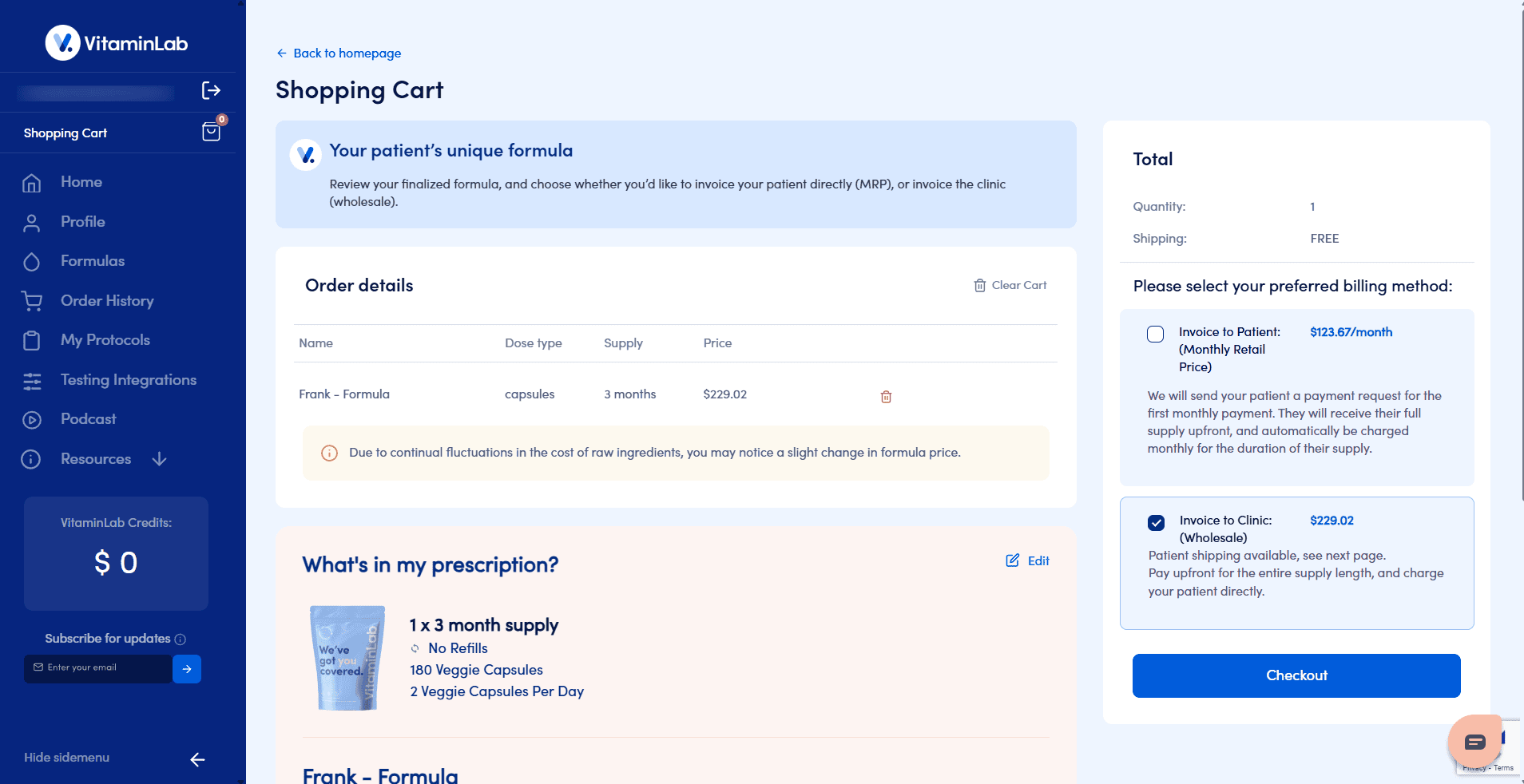Collapse the sidebar via Hide sidemenu arrow
The height and width of the screenshot is (784, 1524).
[x=196, y=759]
